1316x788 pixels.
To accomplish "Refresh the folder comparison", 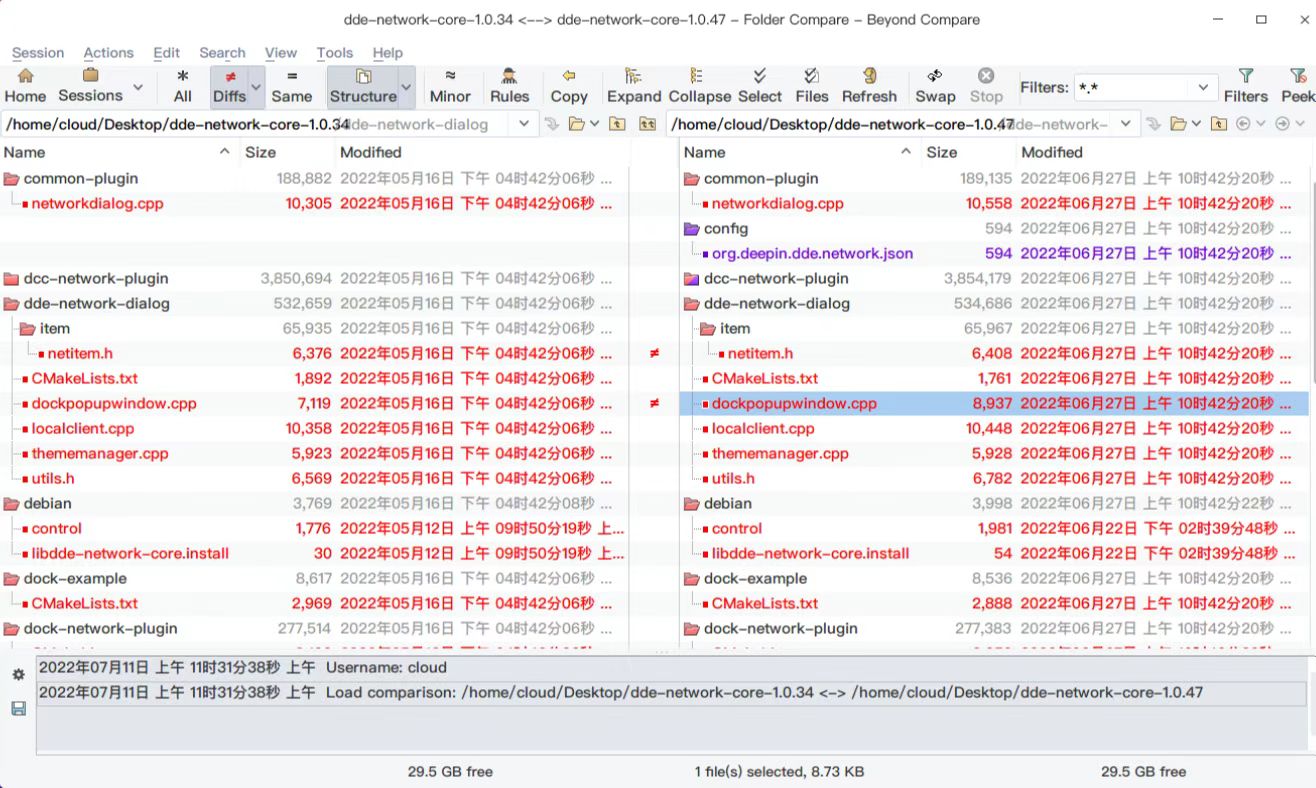I will coord(869,86).
